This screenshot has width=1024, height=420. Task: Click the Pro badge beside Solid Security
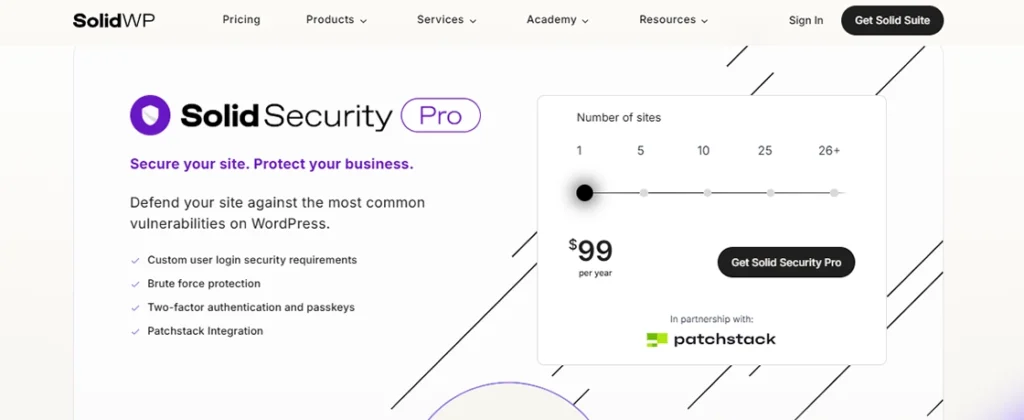[440, 116]
